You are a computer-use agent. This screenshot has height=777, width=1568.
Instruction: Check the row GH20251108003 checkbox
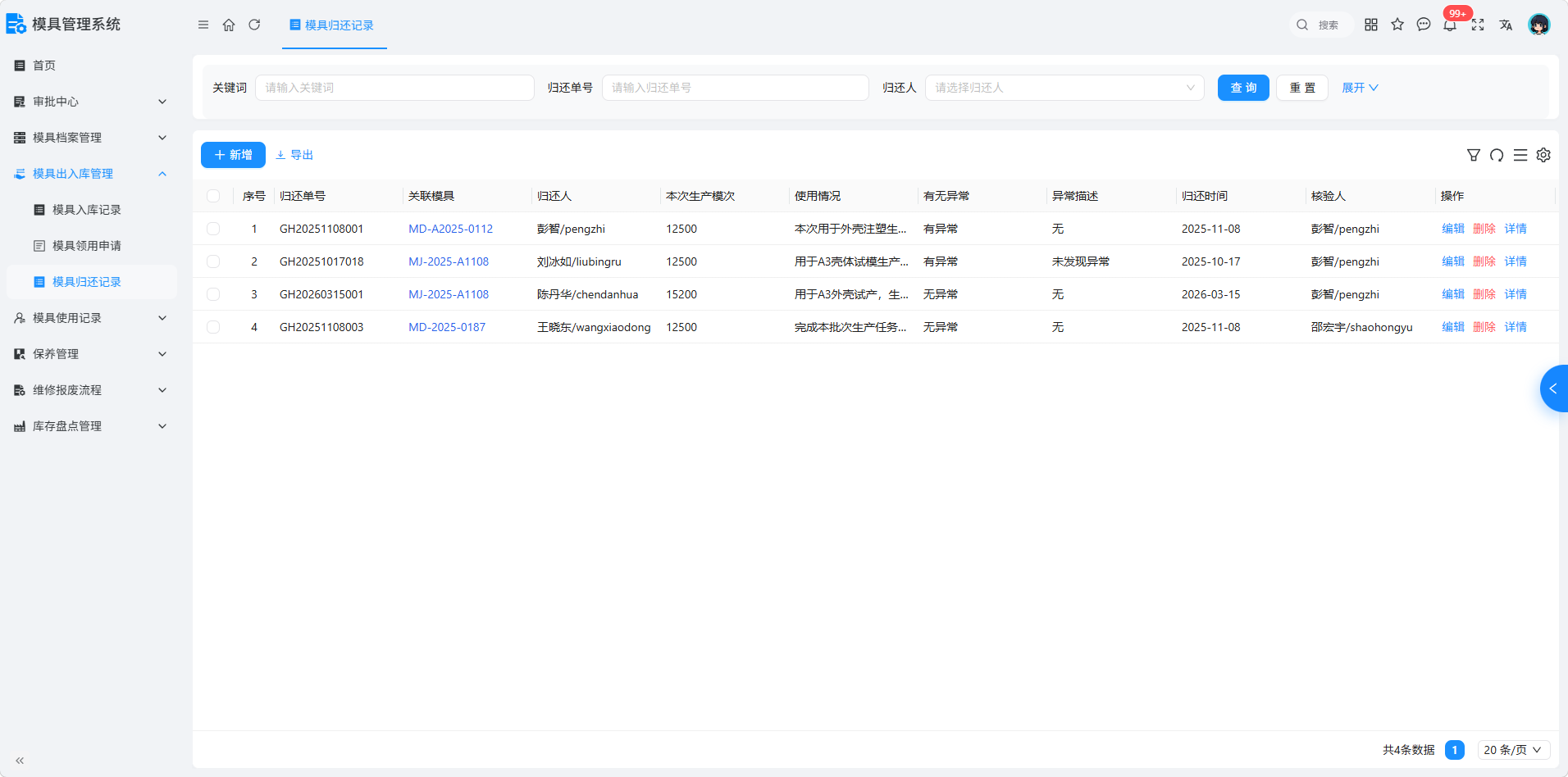pyautogui.click(x=213, y=327)
